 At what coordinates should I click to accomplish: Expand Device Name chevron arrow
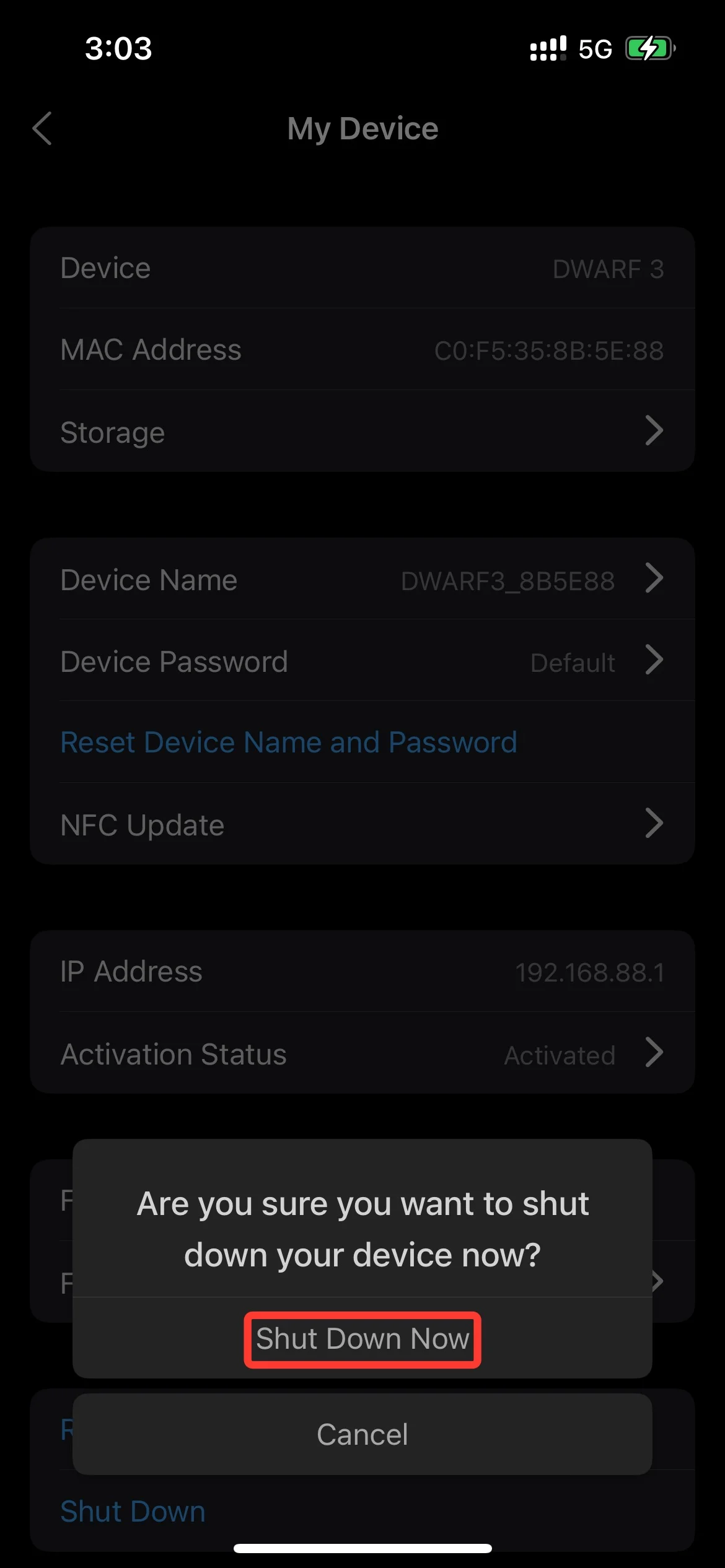point(654,578)
